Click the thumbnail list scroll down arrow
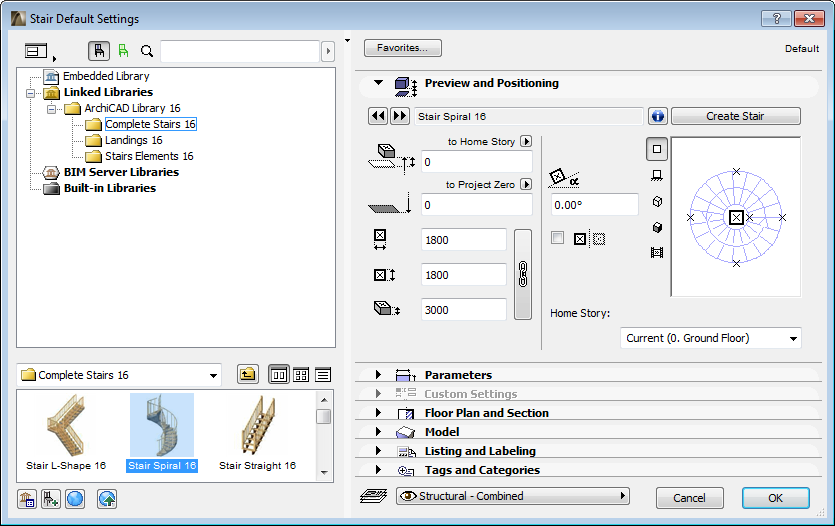Image resolution: width=835 pixels, height=526 pixels. tap(324, 472)
